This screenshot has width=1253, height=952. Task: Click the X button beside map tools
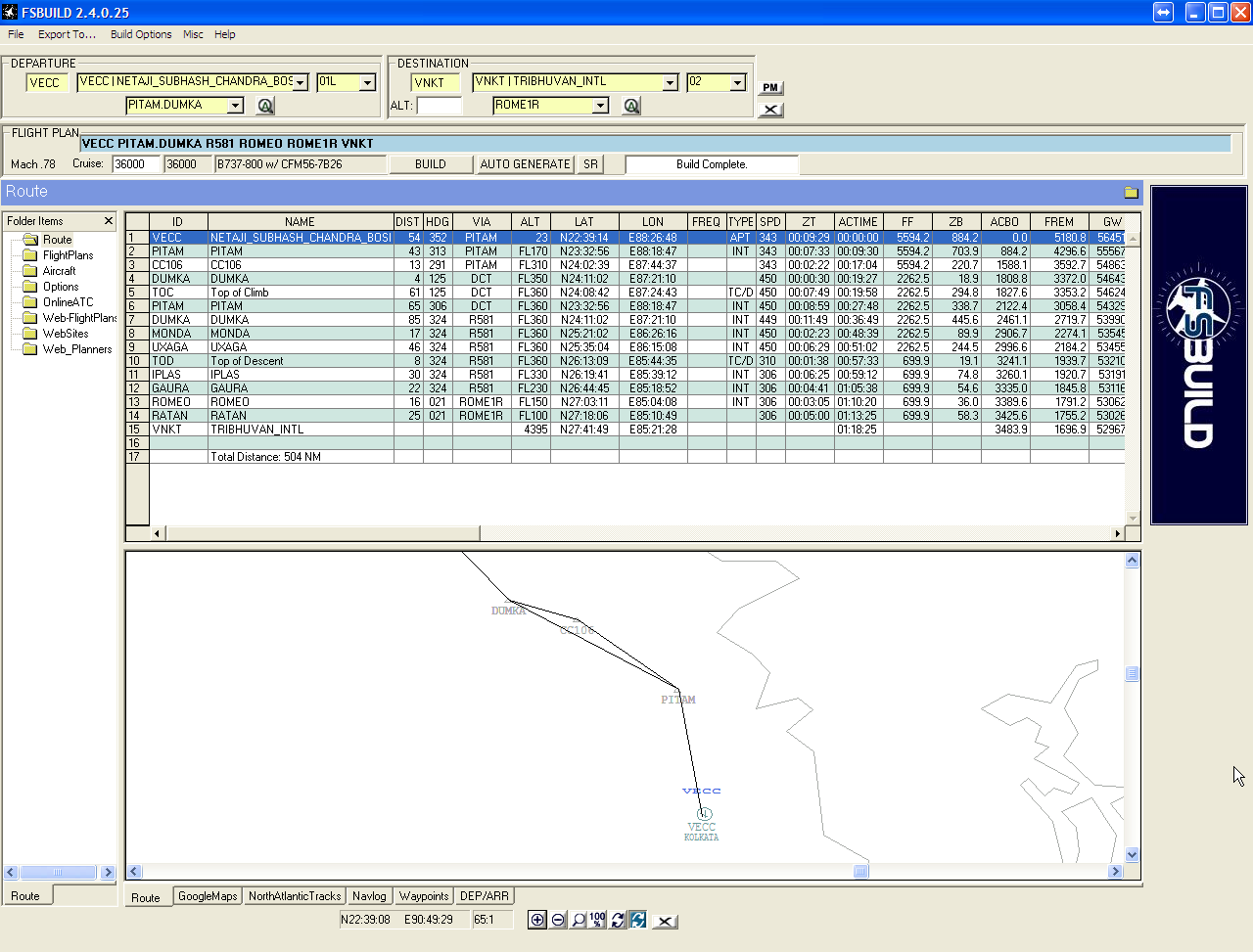tap(665, 921)
